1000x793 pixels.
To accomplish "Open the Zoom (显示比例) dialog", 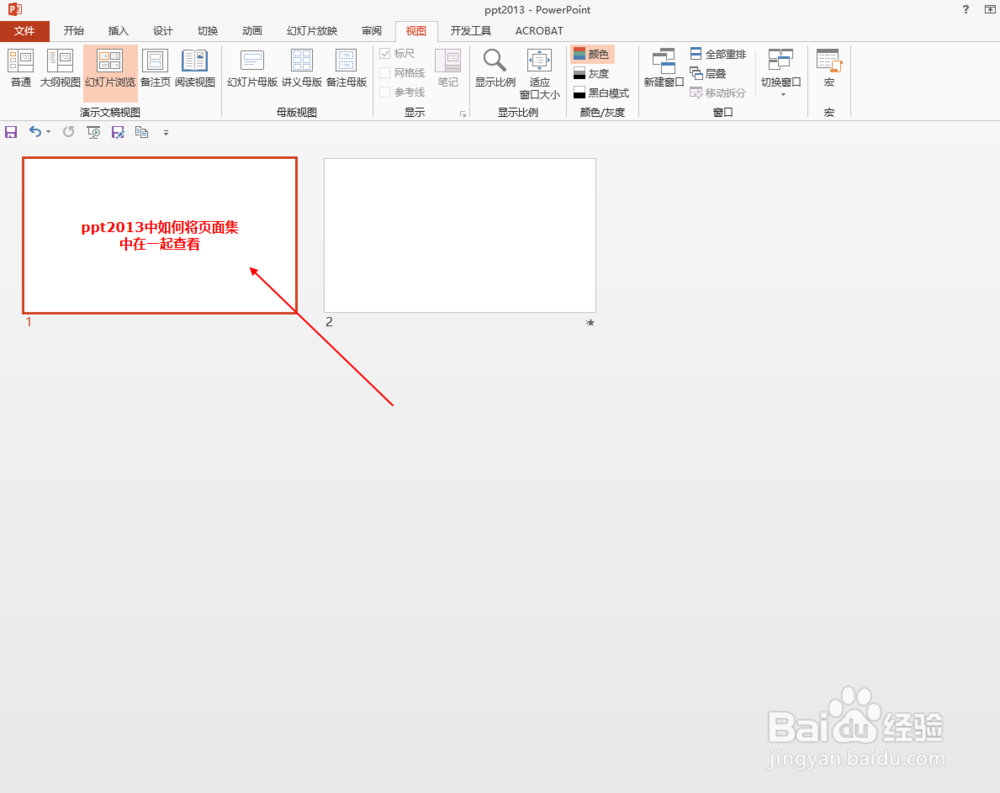I will (x=495, y=68).
